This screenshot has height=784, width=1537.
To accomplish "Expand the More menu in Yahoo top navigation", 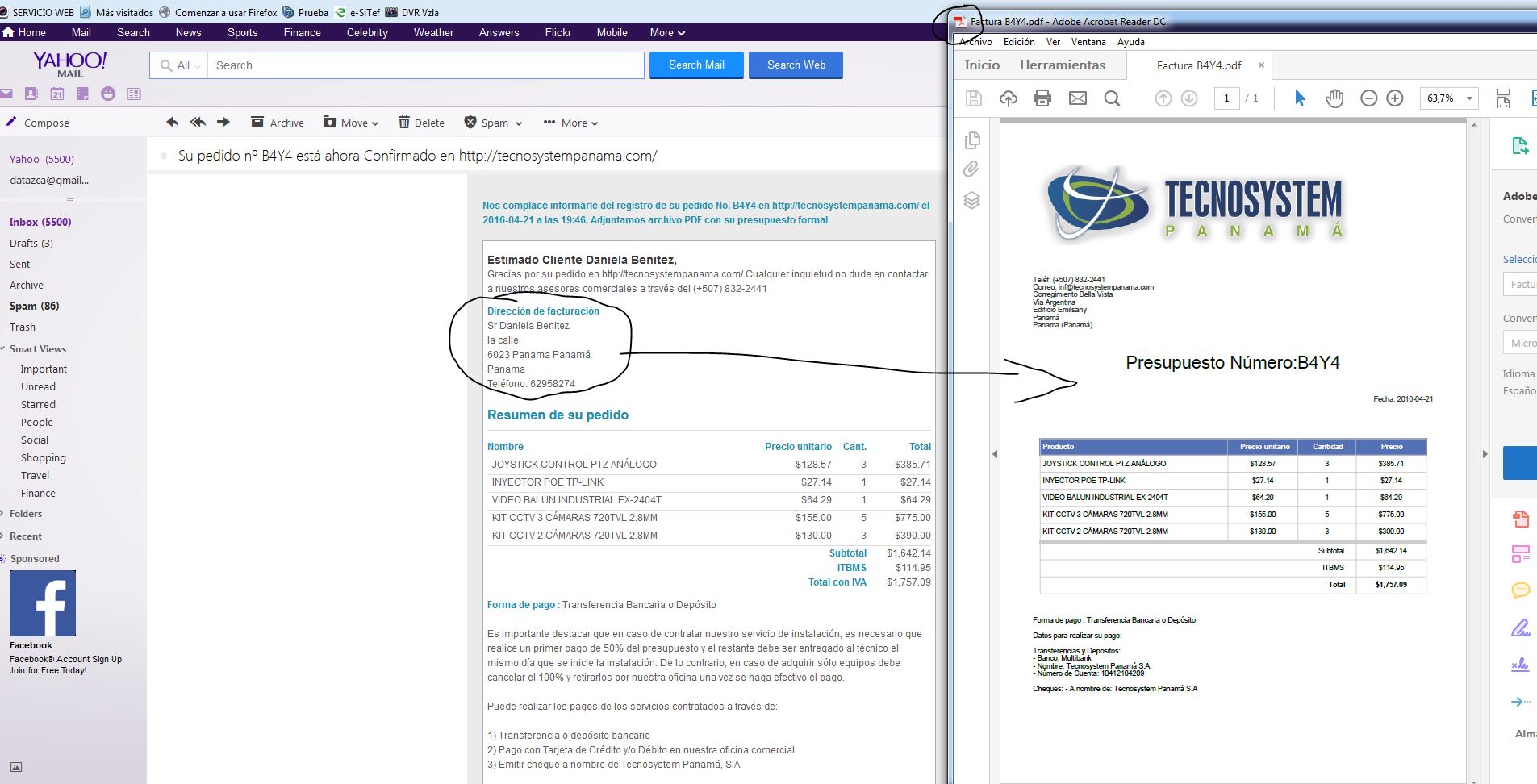I will [x=667, y=32].
